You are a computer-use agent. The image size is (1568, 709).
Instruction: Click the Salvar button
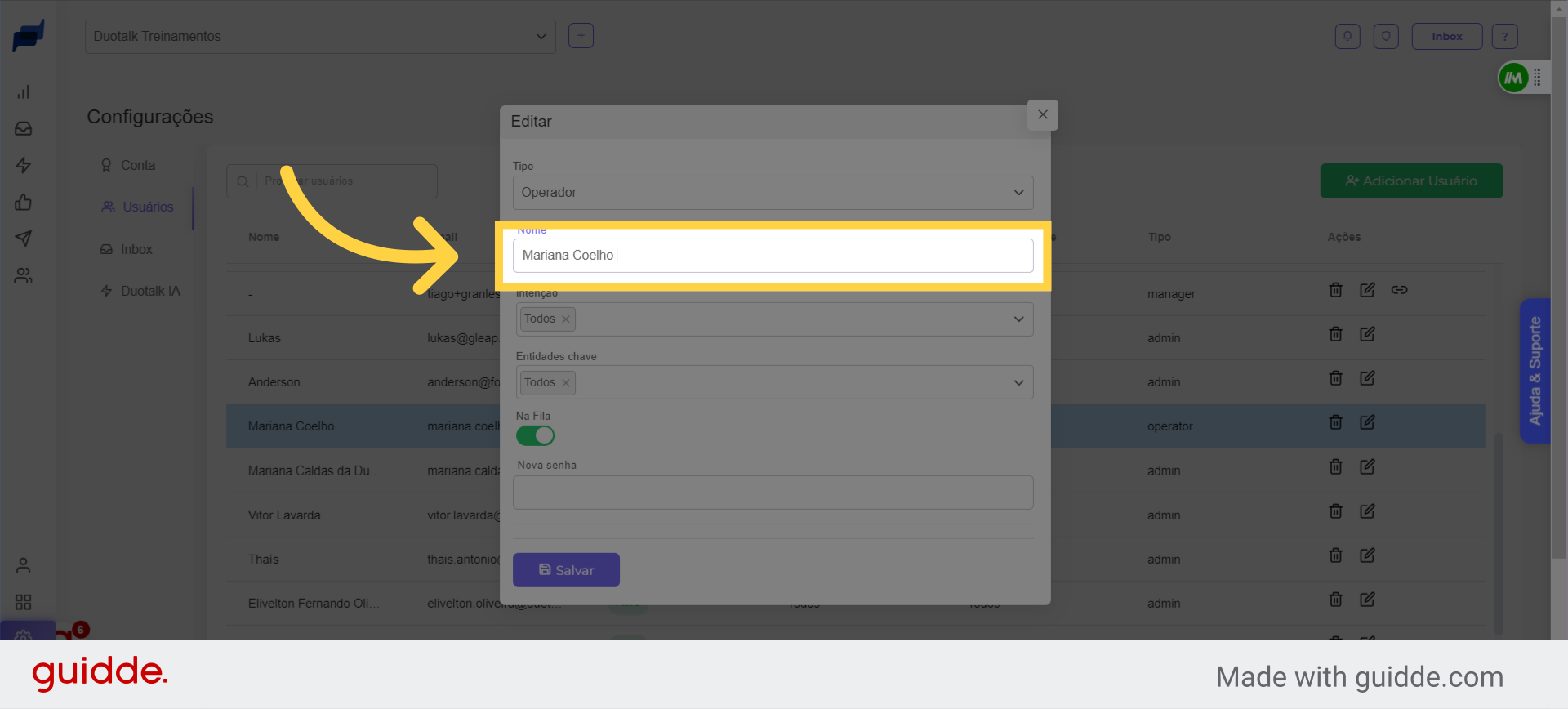pos(566,570)
